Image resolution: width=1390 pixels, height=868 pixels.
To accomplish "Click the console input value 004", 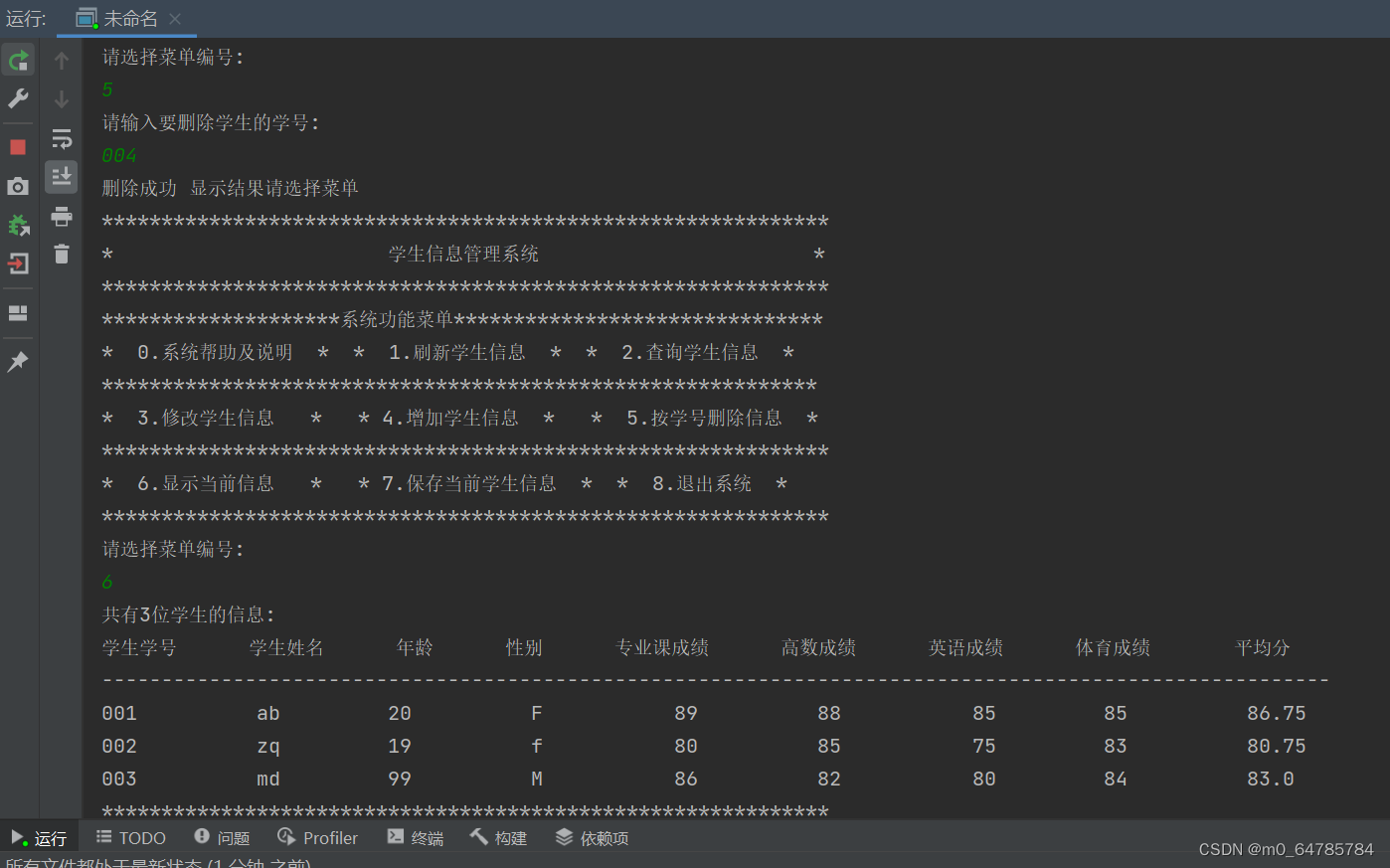I will tap(119, 156).
